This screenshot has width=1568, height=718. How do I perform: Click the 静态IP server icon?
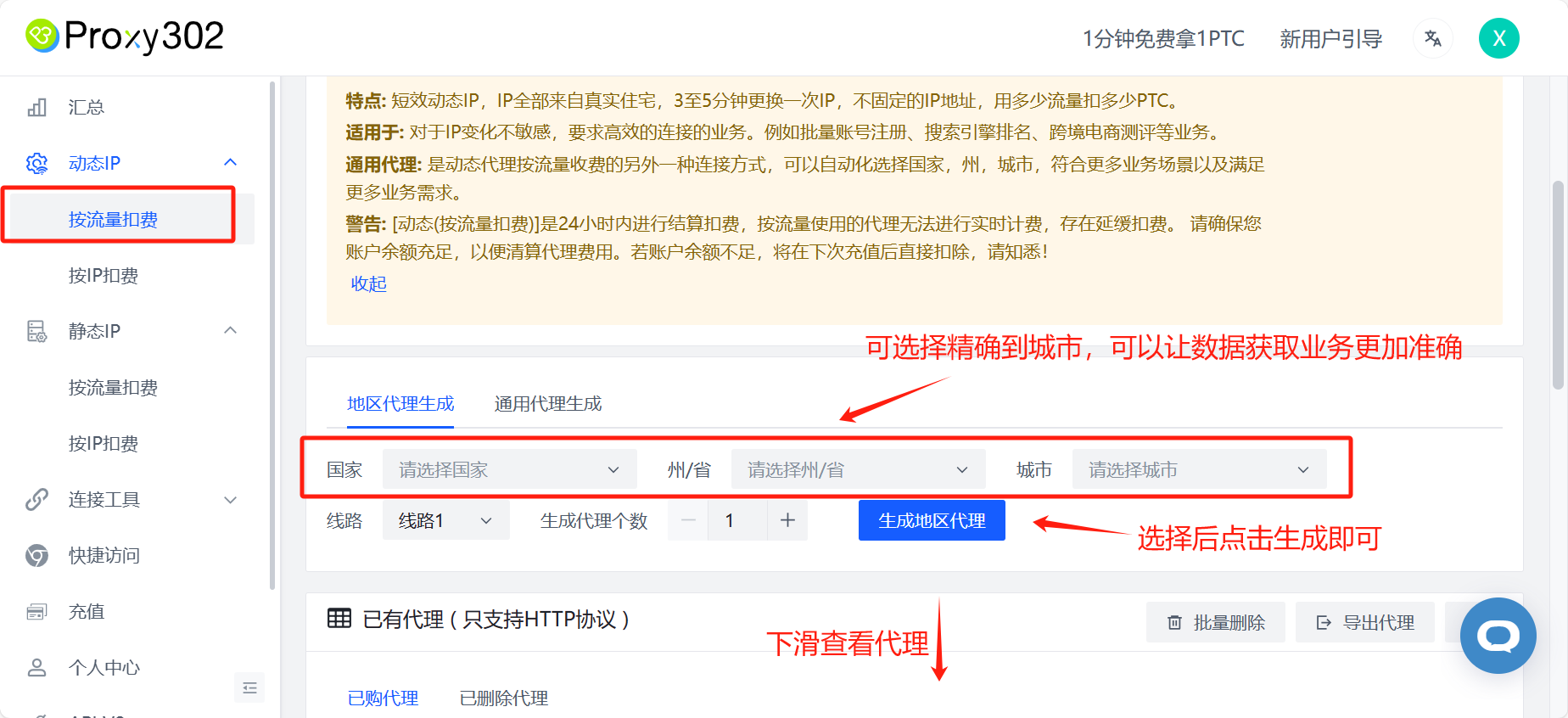(x=36, y=331)
